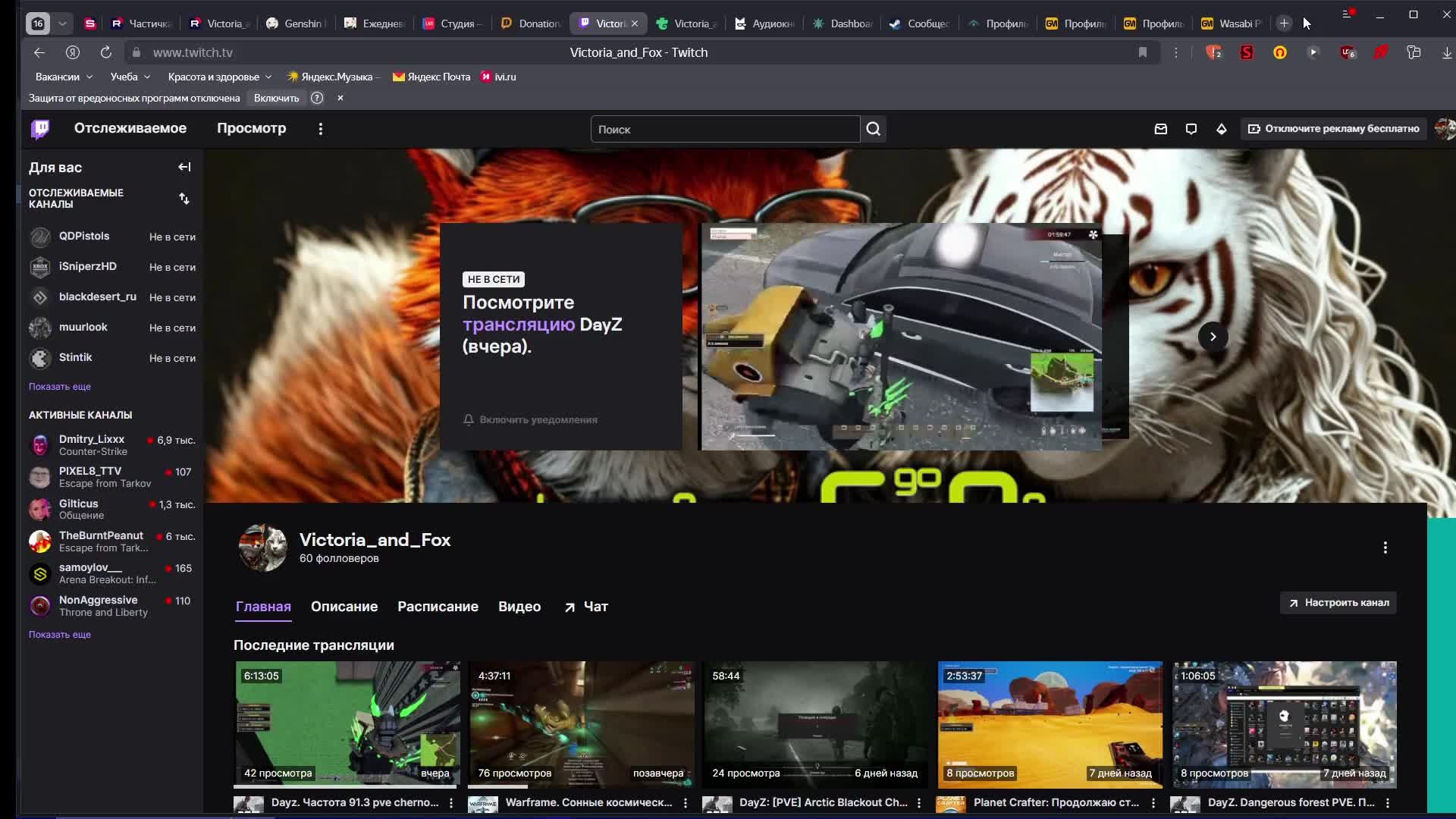The image size is (1456, 819).
Task: Click "Включить" to enable malware protection
Action: tap(276, 98)
